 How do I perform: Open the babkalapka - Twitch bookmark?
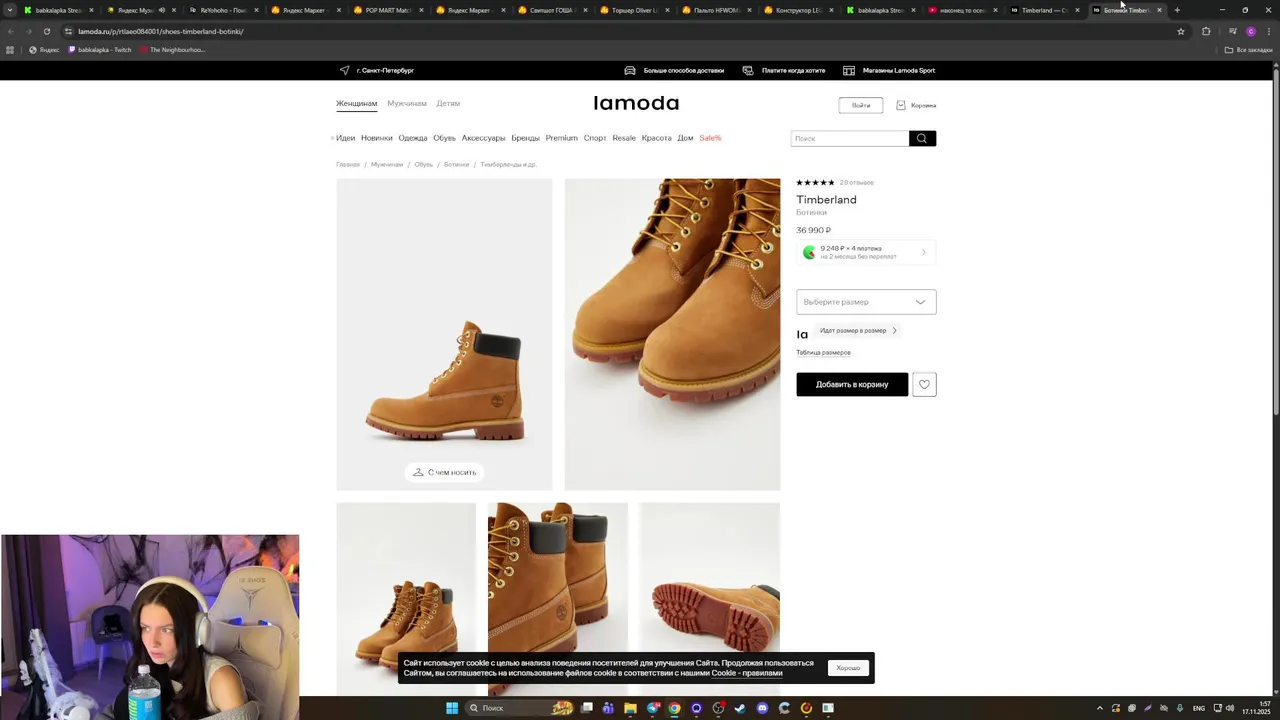coord(100,50)
